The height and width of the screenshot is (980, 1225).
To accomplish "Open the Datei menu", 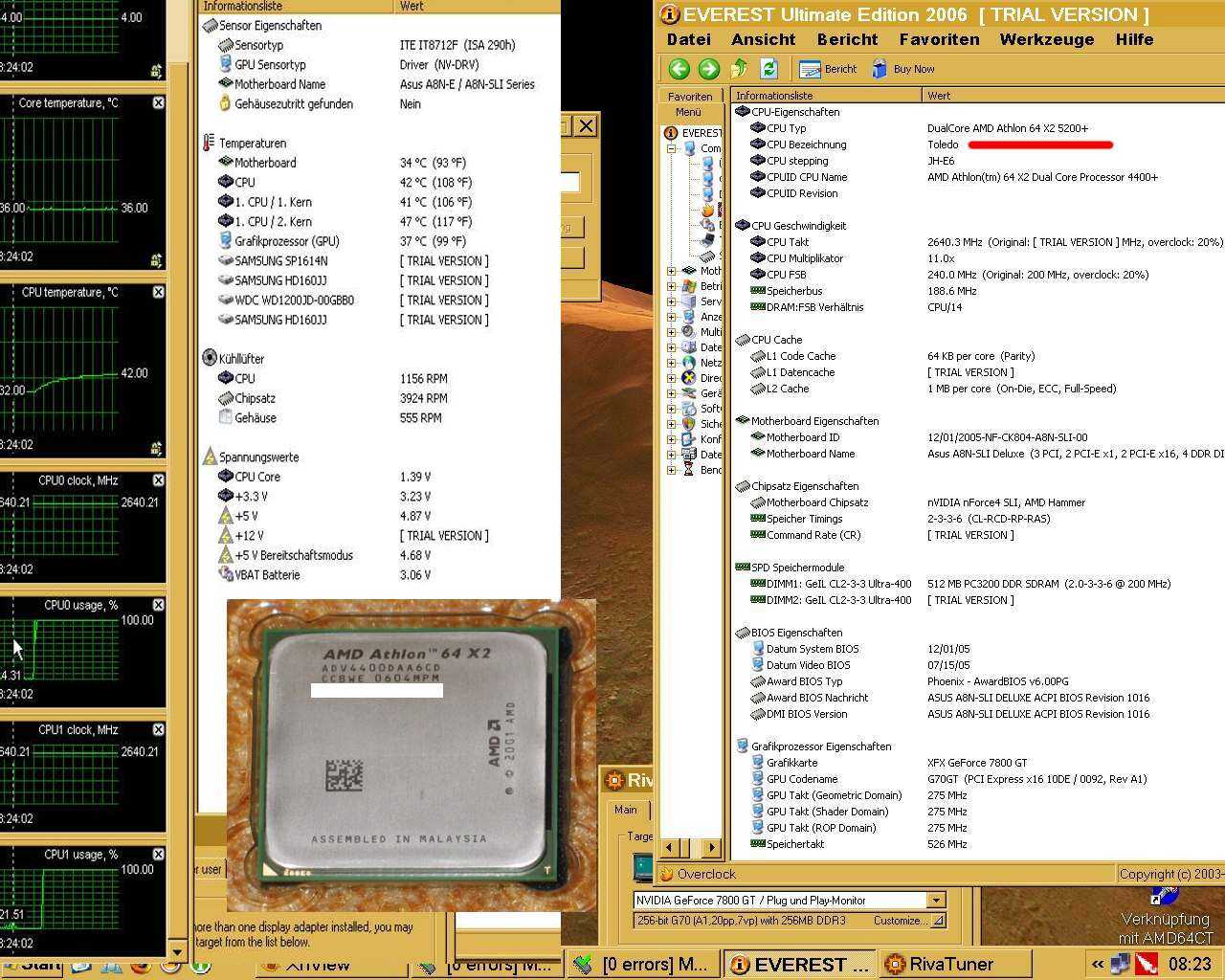I will [x=689, y=39].
